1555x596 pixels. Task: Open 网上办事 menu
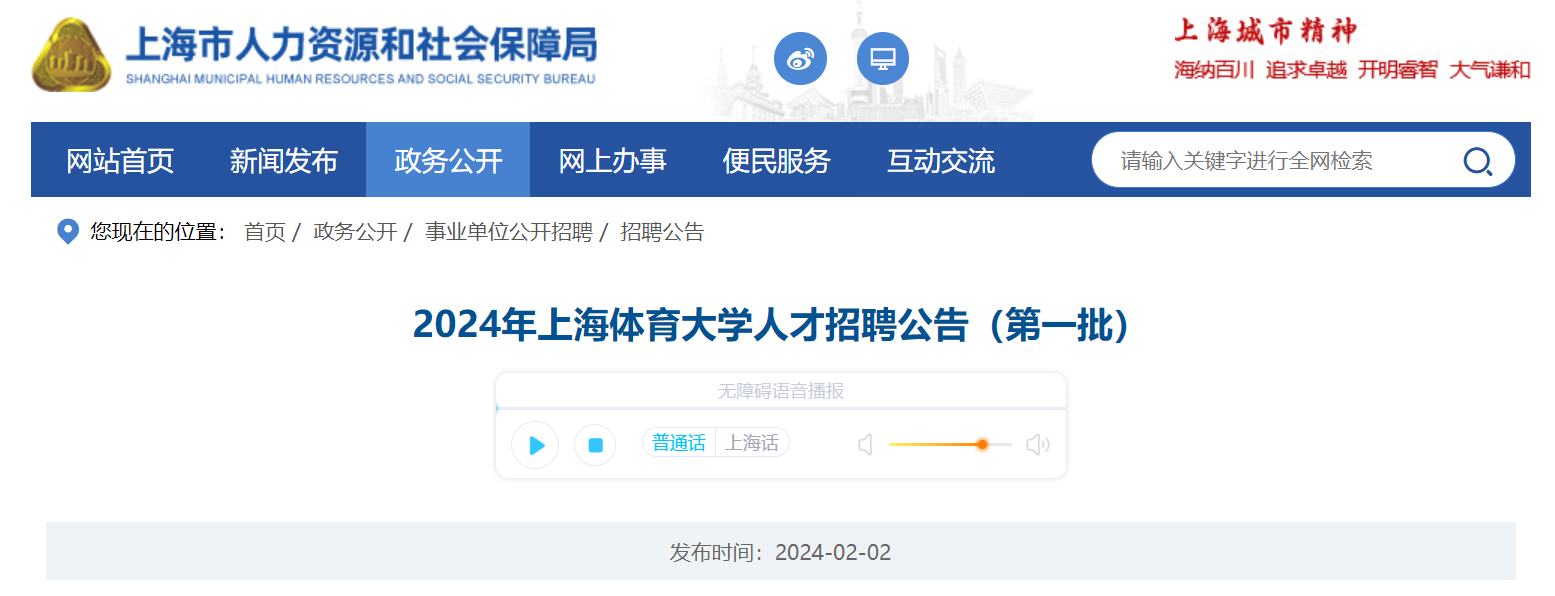(x=612, y=160)
